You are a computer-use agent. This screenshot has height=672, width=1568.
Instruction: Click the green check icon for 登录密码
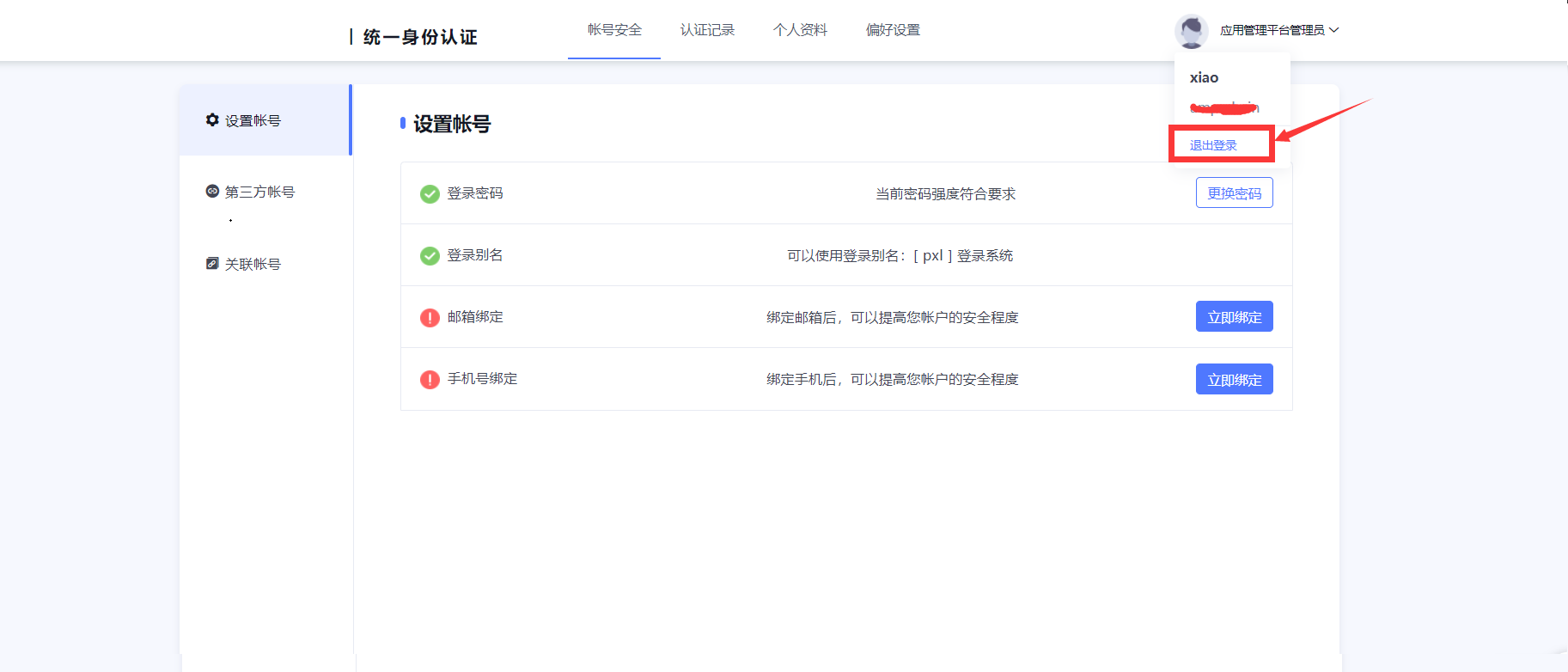[430, 194]
